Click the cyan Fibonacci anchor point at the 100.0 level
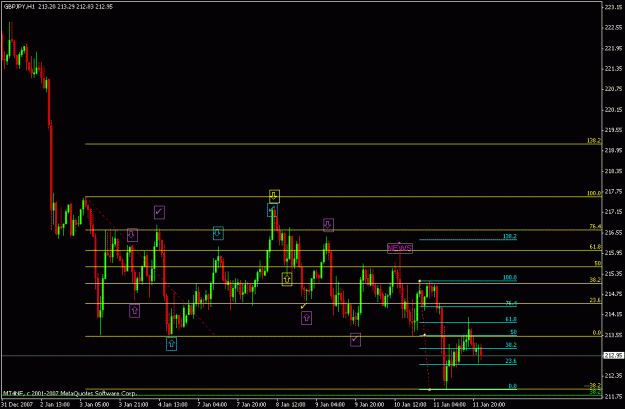 pos(419,281)
